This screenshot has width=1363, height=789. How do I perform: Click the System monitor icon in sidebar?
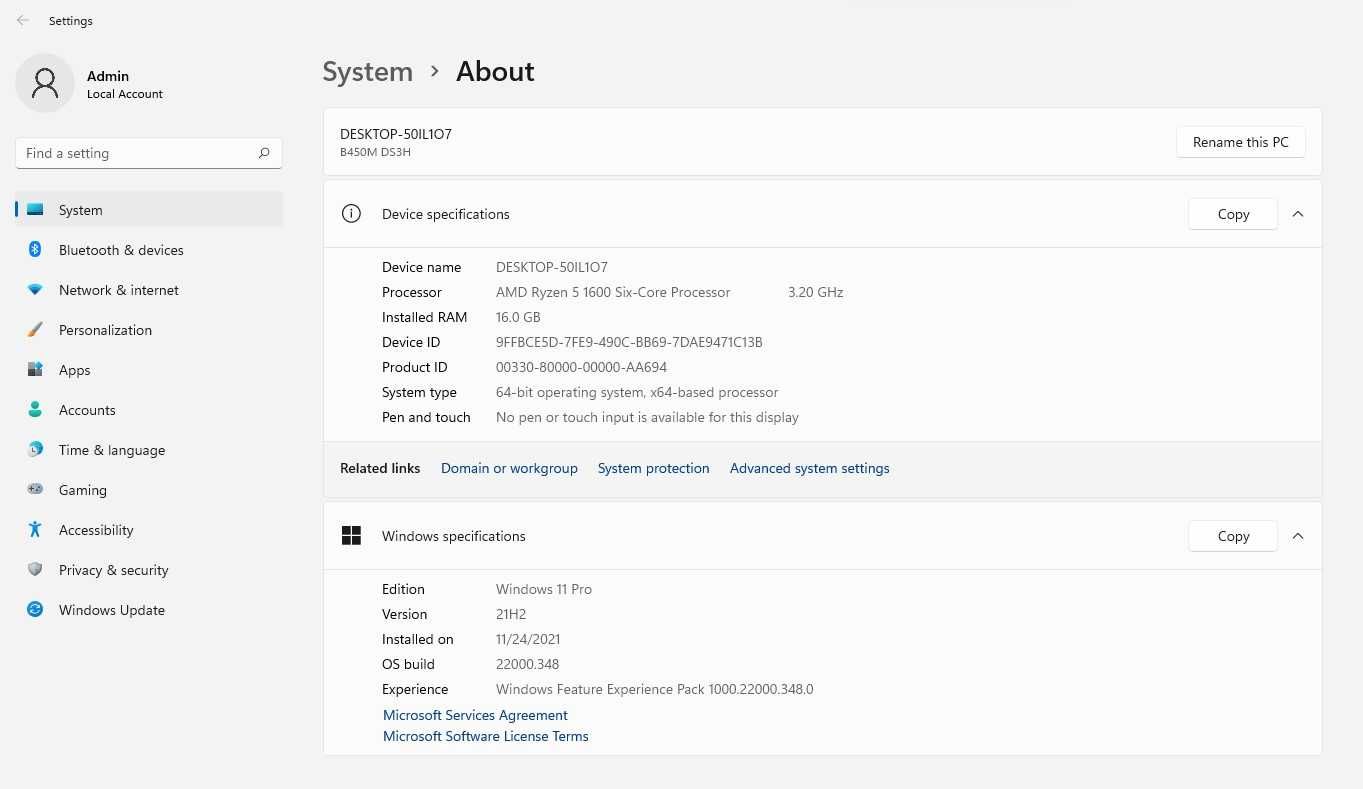(35, 210)
